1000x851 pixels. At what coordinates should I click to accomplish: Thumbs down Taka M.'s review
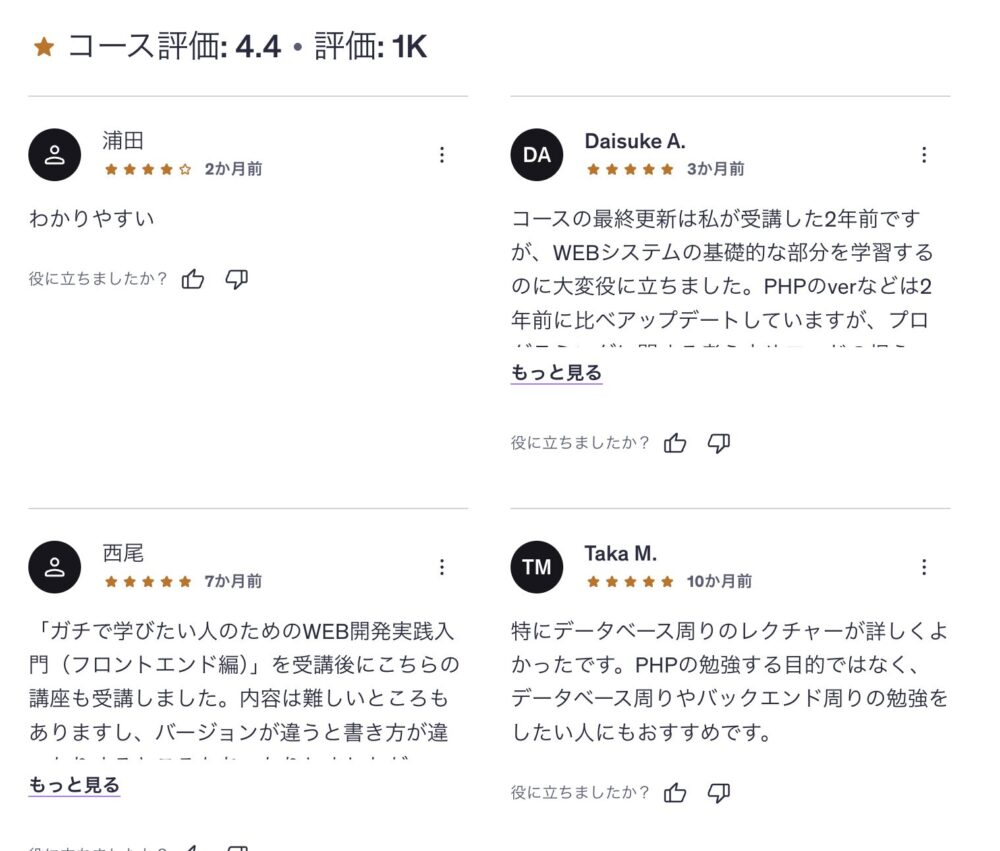tap(718, 793)
